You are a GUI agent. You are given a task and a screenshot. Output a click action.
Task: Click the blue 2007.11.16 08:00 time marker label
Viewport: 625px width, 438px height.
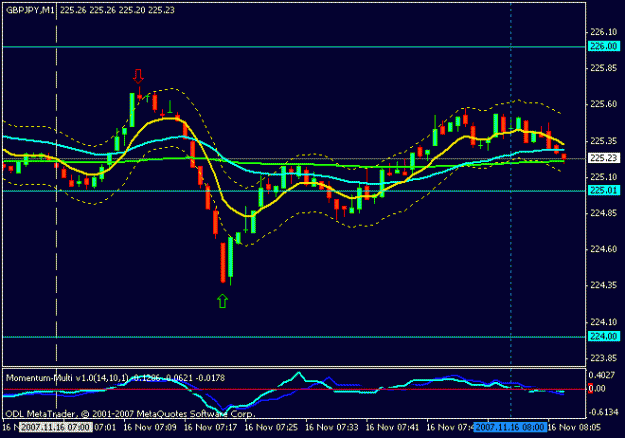click(x=510, y=427)
